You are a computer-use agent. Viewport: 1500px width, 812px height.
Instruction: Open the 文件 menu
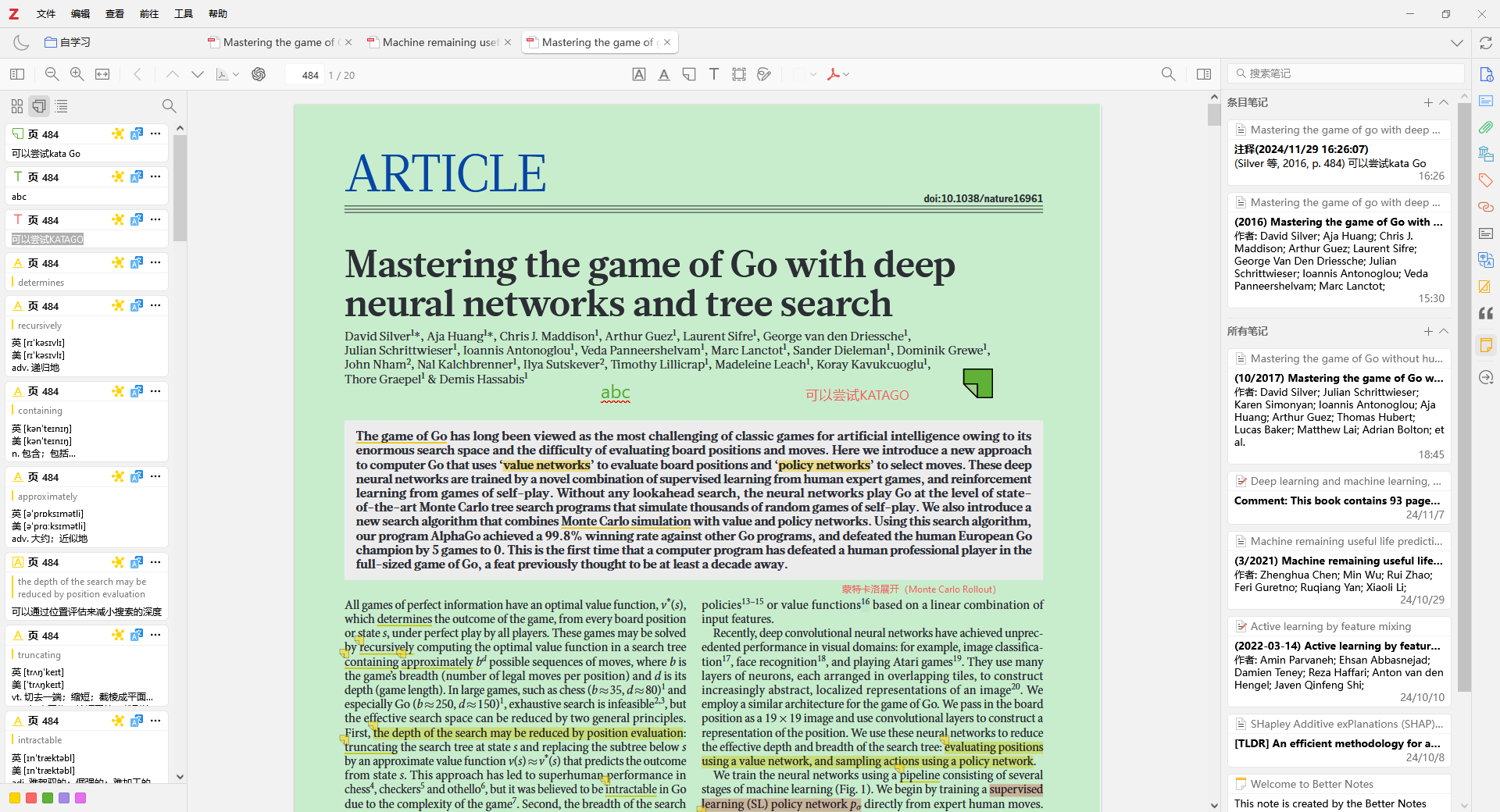tap(46, 14)
